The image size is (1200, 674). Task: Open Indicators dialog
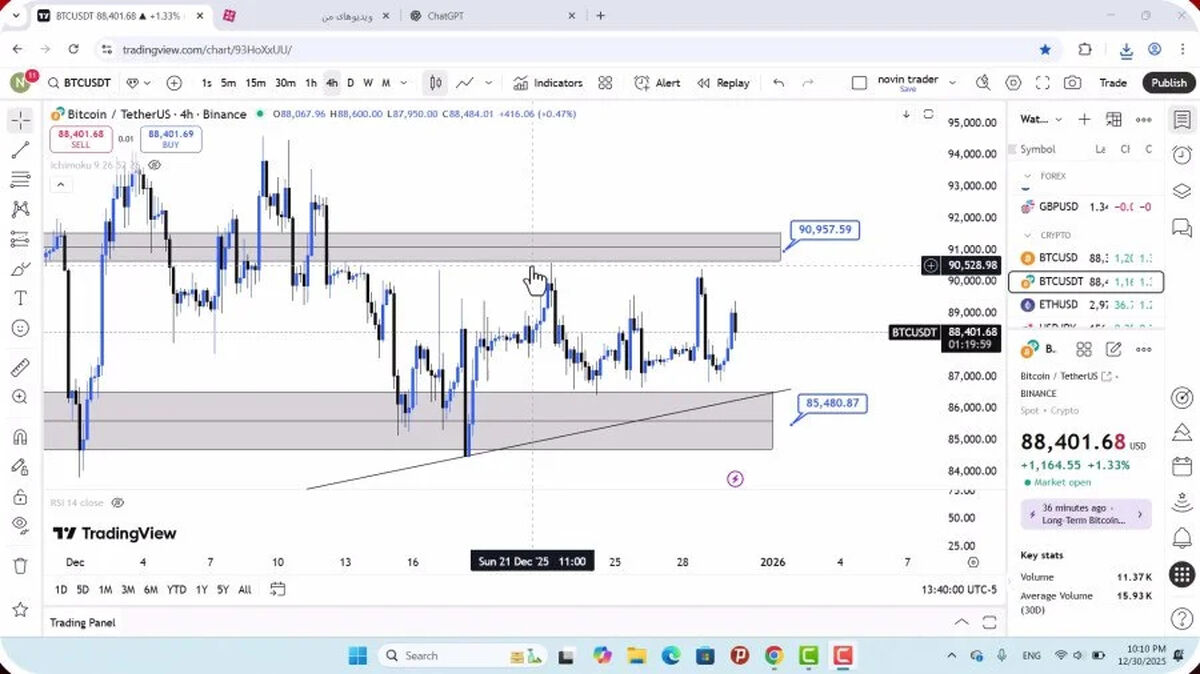(548, 83)
